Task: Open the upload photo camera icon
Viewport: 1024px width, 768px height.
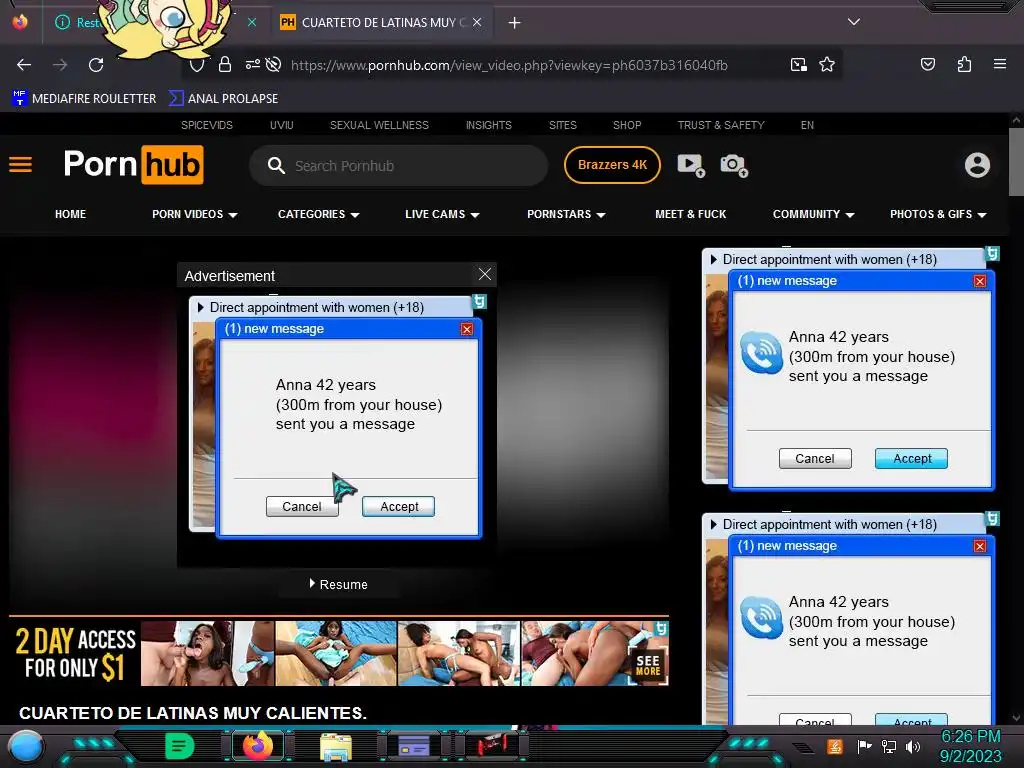Action: click(x=734, y=165)
